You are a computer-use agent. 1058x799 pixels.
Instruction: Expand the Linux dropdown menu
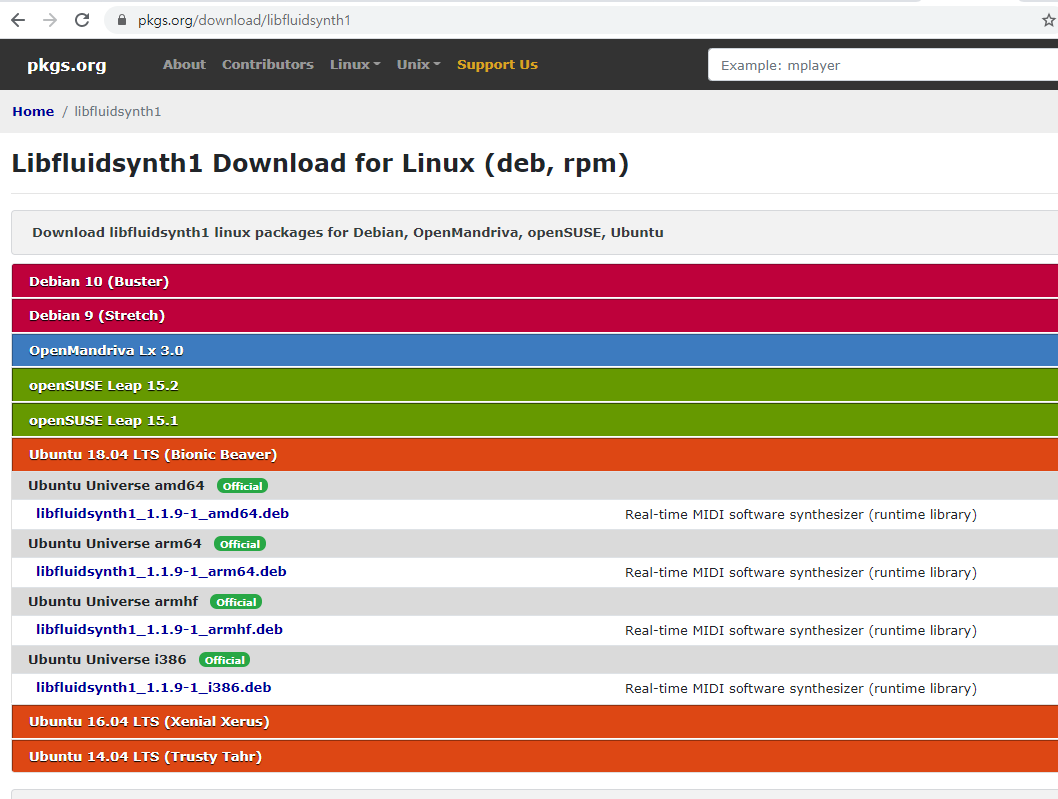pyautogui.click(x=355, y=65)
